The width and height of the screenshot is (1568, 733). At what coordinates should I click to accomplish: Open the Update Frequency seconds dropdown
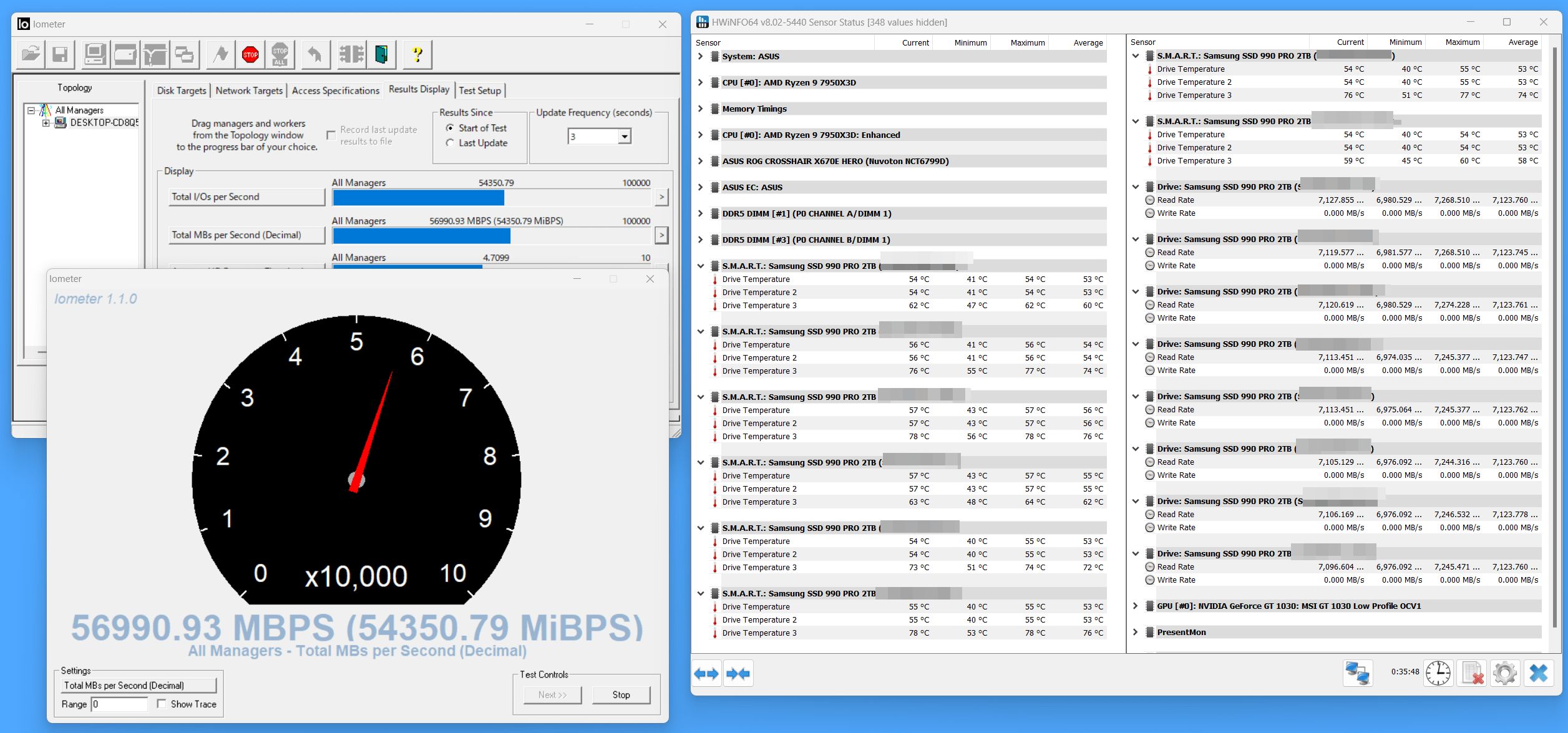tap(625, 137)
